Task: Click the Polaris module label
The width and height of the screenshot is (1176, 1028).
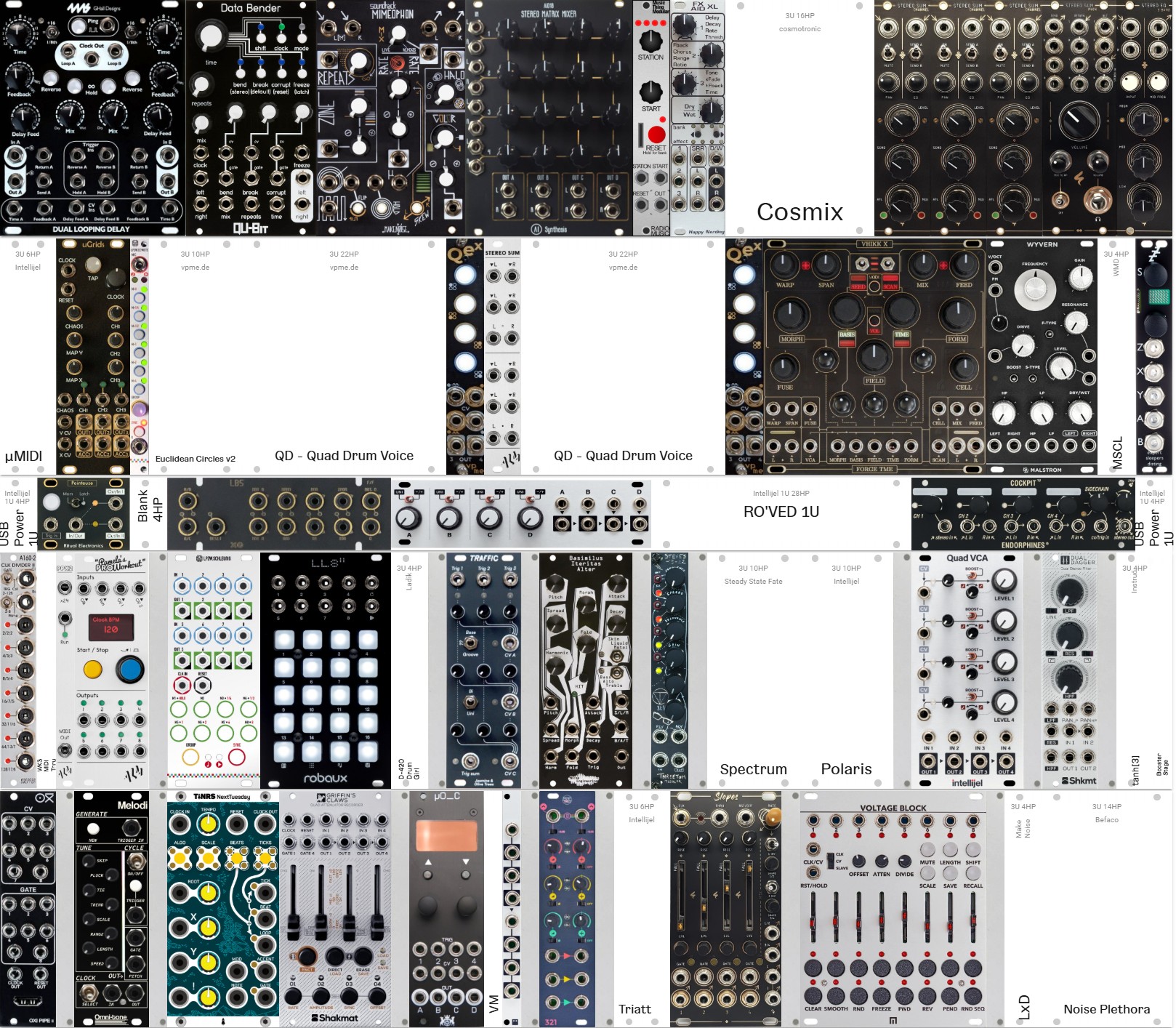Action: click(847, 769)
